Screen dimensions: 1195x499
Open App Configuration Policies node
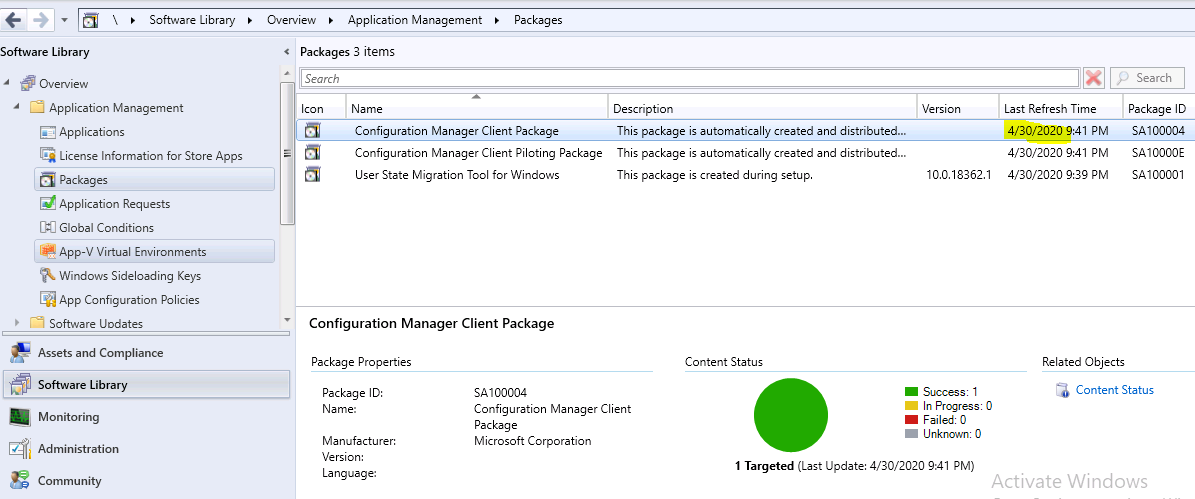pos(130,299)
